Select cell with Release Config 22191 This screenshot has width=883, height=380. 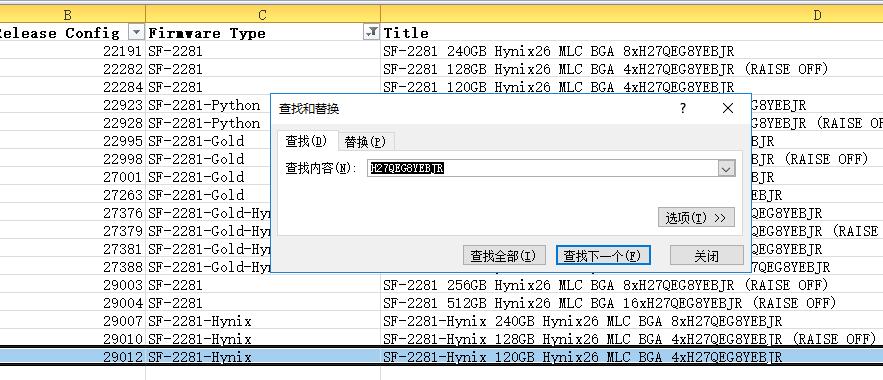click(x=73, y=51)
